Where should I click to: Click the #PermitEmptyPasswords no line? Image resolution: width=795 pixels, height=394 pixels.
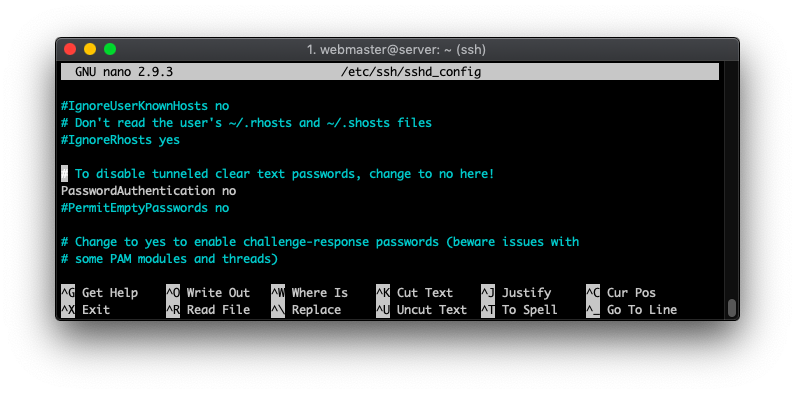pyautogui.click(x=145, y=208)
